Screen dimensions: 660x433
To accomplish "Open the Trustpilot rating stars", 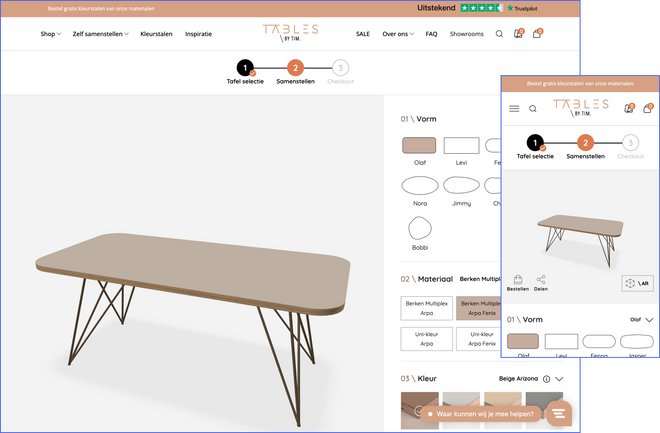I will [x=482, y=8].
